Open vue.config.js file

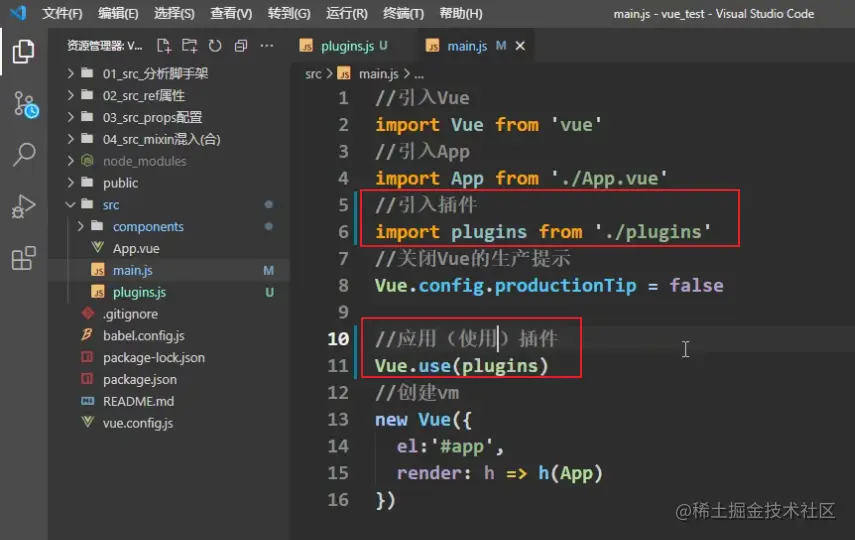168,423
